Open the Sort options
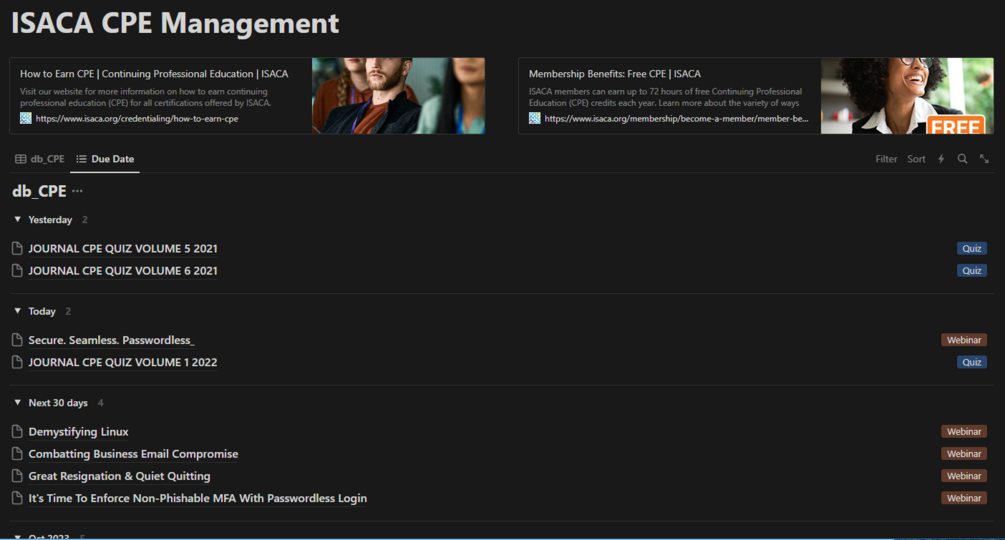Viewport: 1005px width, 540px height. coord(916,159)
